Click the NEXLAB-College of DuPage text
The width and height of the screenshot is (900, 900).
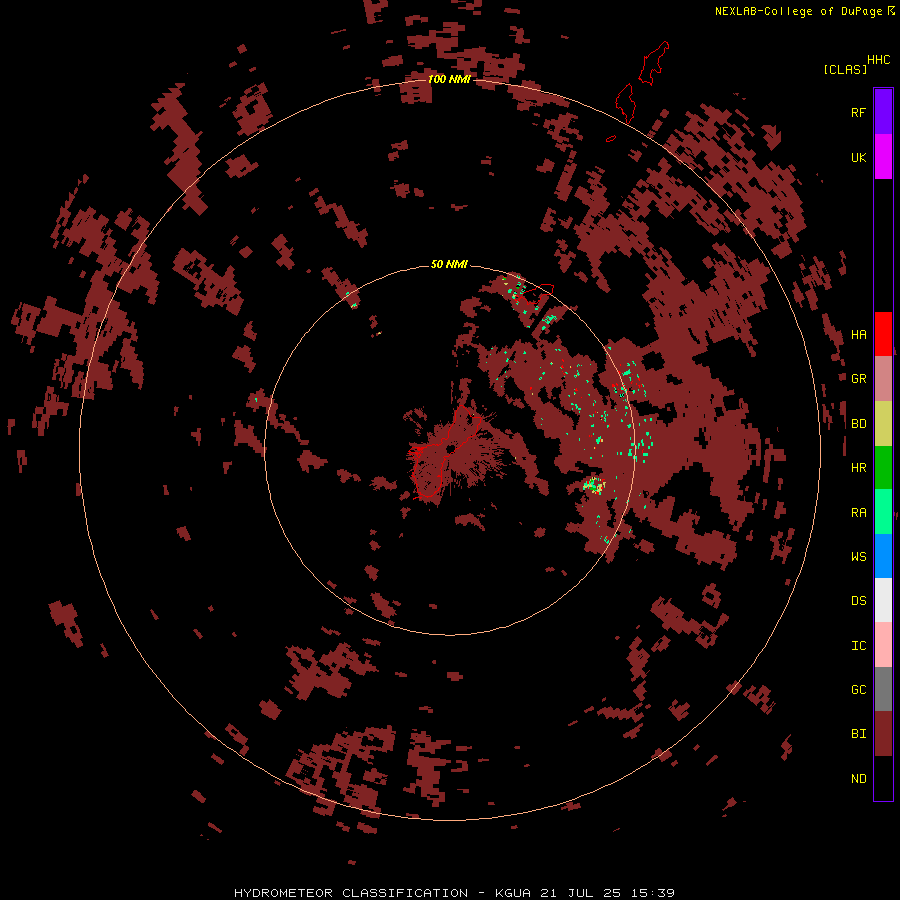[x=798, y=11]
